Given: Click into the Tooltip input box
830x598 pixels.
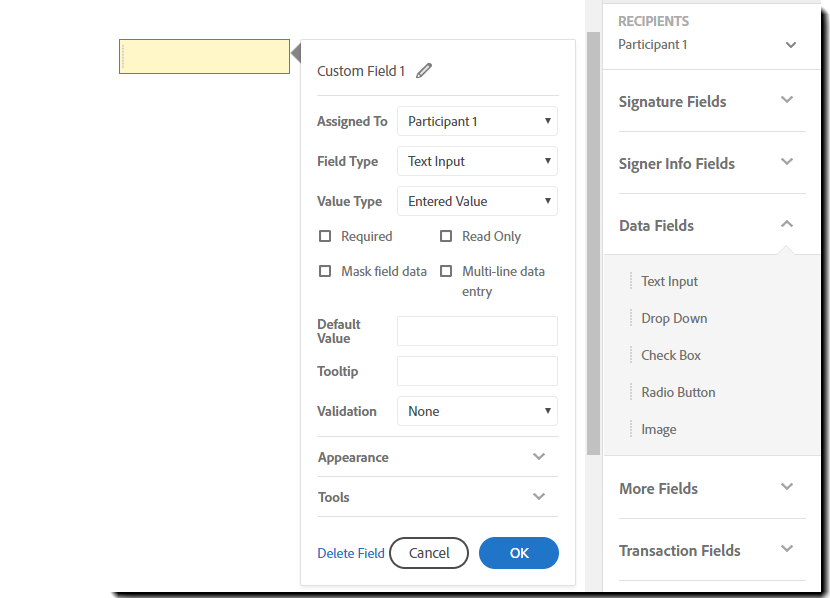Looking at the screenshot, I should pyautogui.click(x=477, y=371).
